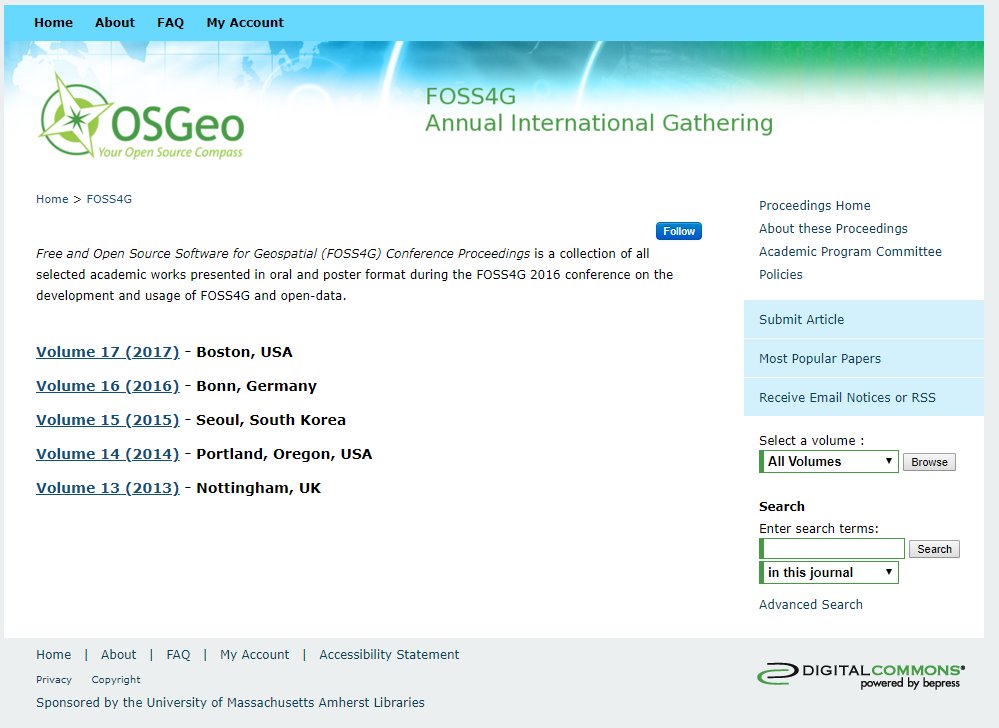Click the blue Follow button
Viewport: 999px width, 728px height.
coord(679,231)
